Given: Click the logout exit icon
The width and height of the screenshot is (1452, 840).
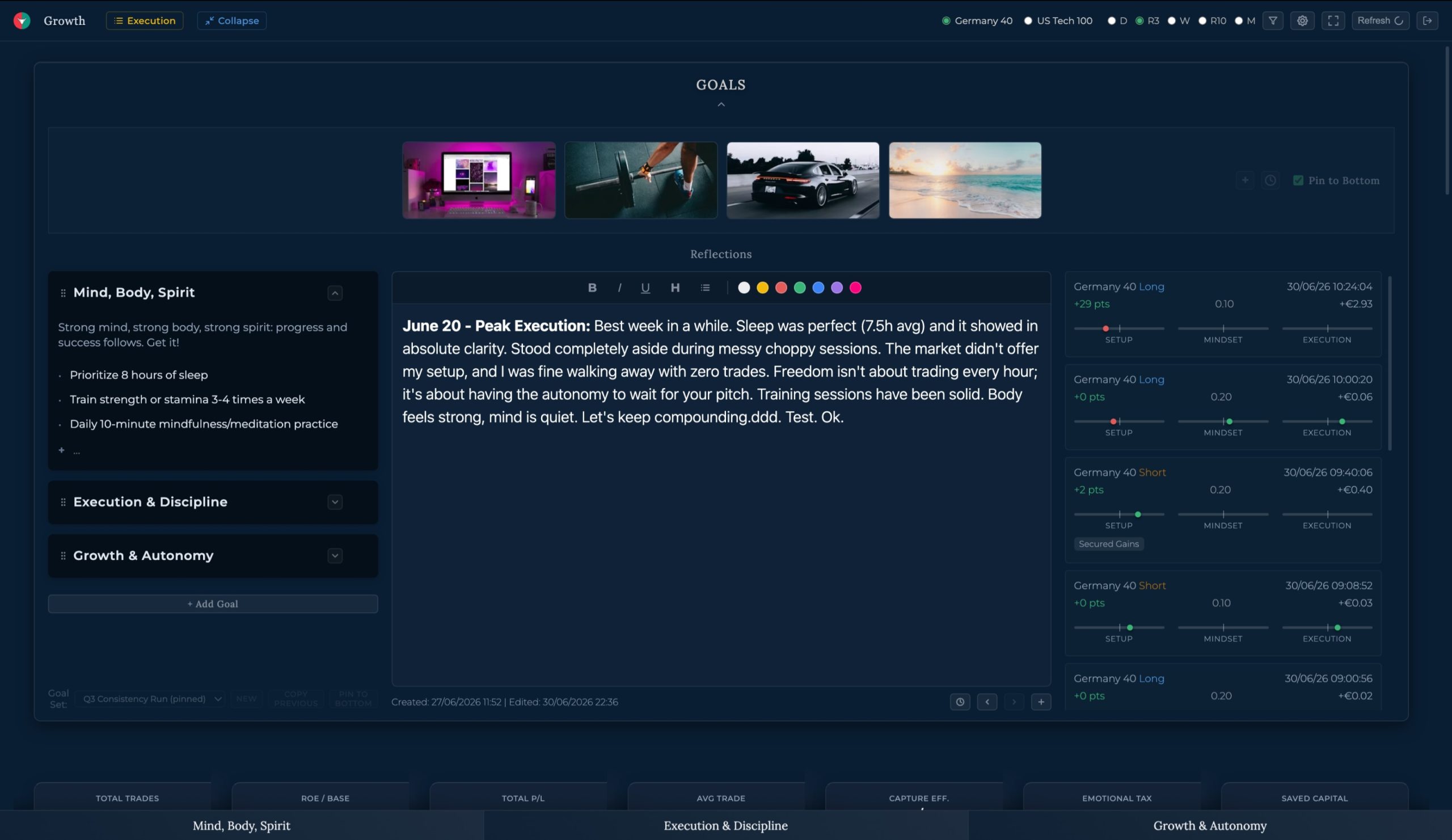Looking at the screenshot, I should 1427,21.
